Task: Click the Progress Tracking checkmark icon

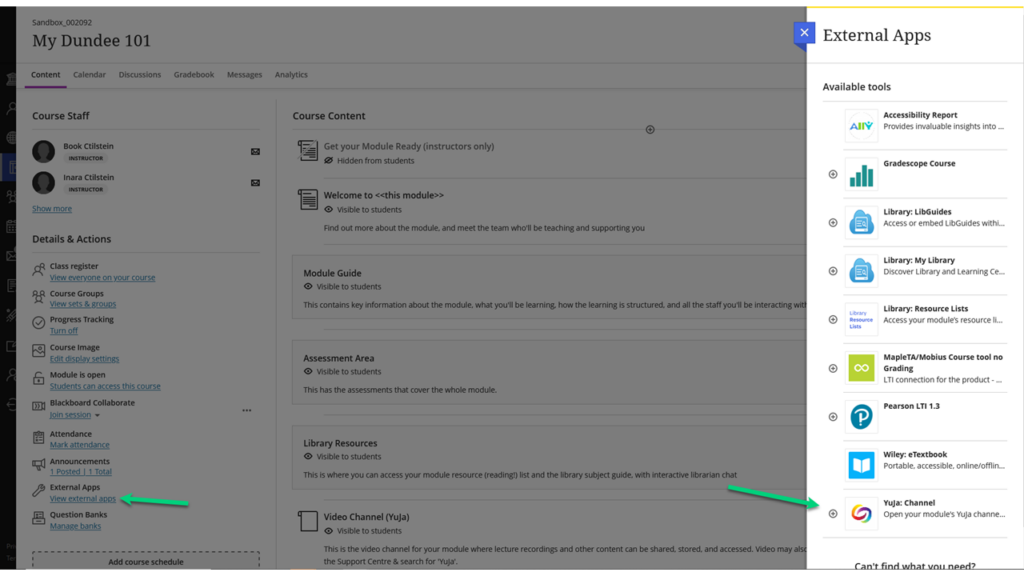Action: (39, 323)
